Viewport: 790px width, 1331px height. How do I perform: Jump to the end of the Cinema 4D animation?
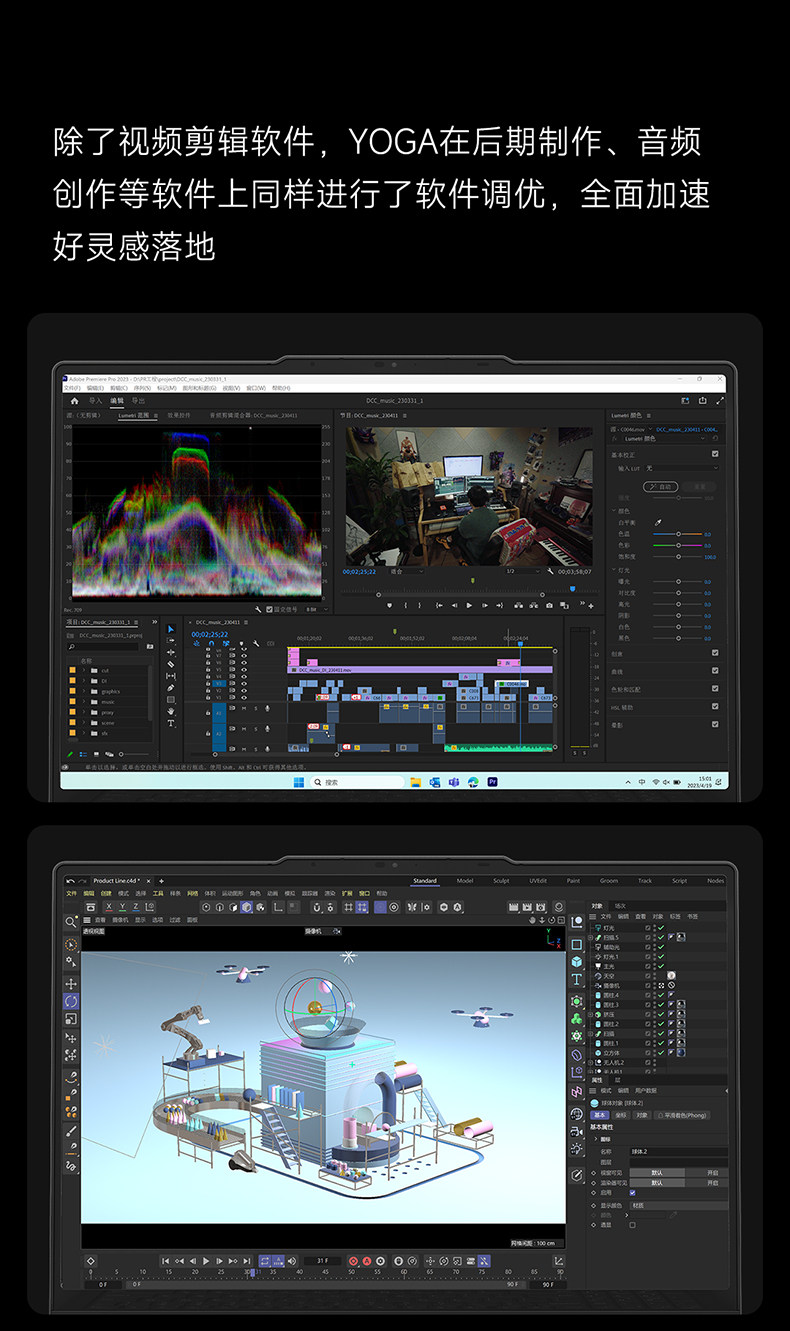tap(245, 1261)
